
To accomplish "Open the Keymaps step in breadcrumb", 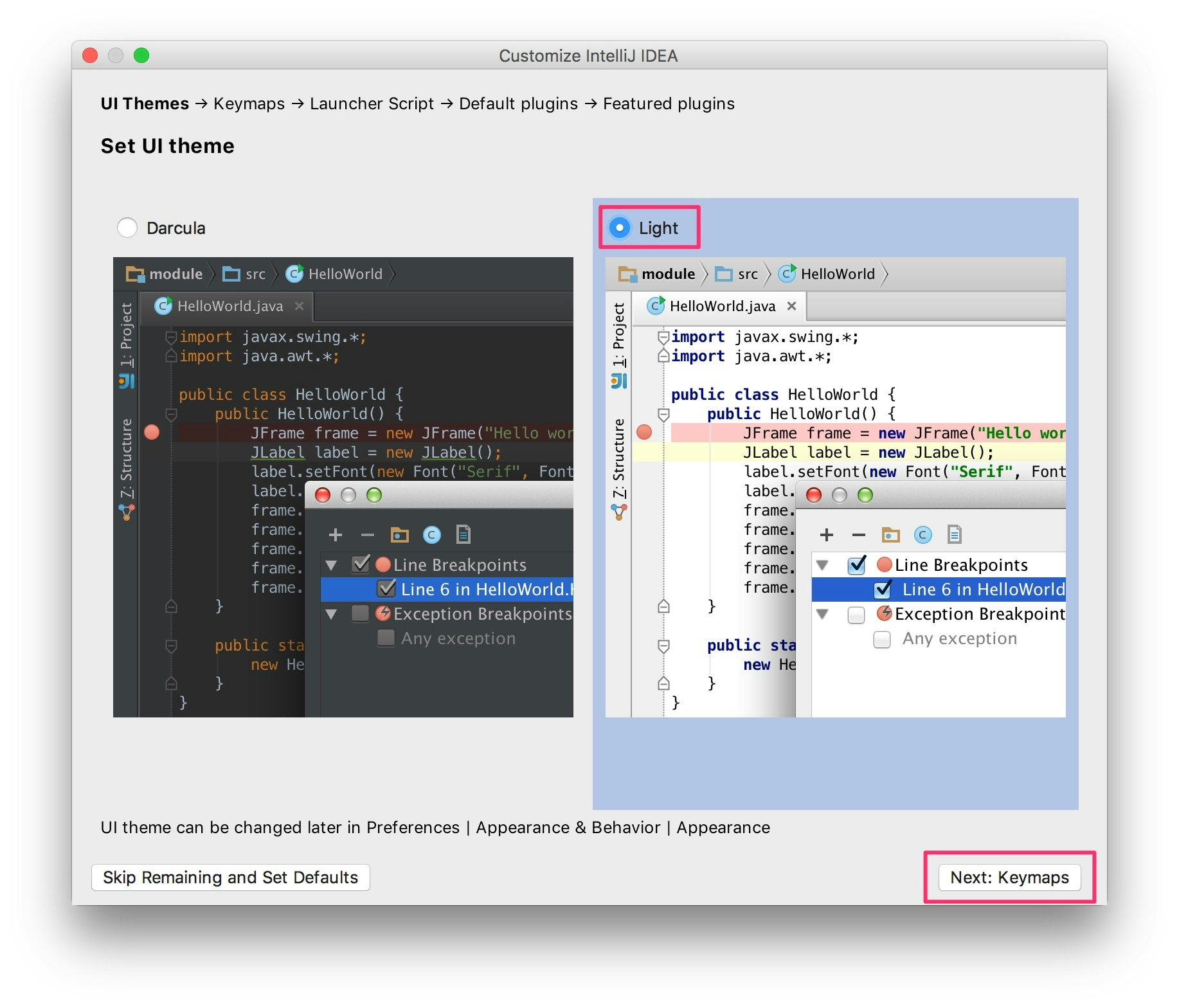I will coord(249,104).
